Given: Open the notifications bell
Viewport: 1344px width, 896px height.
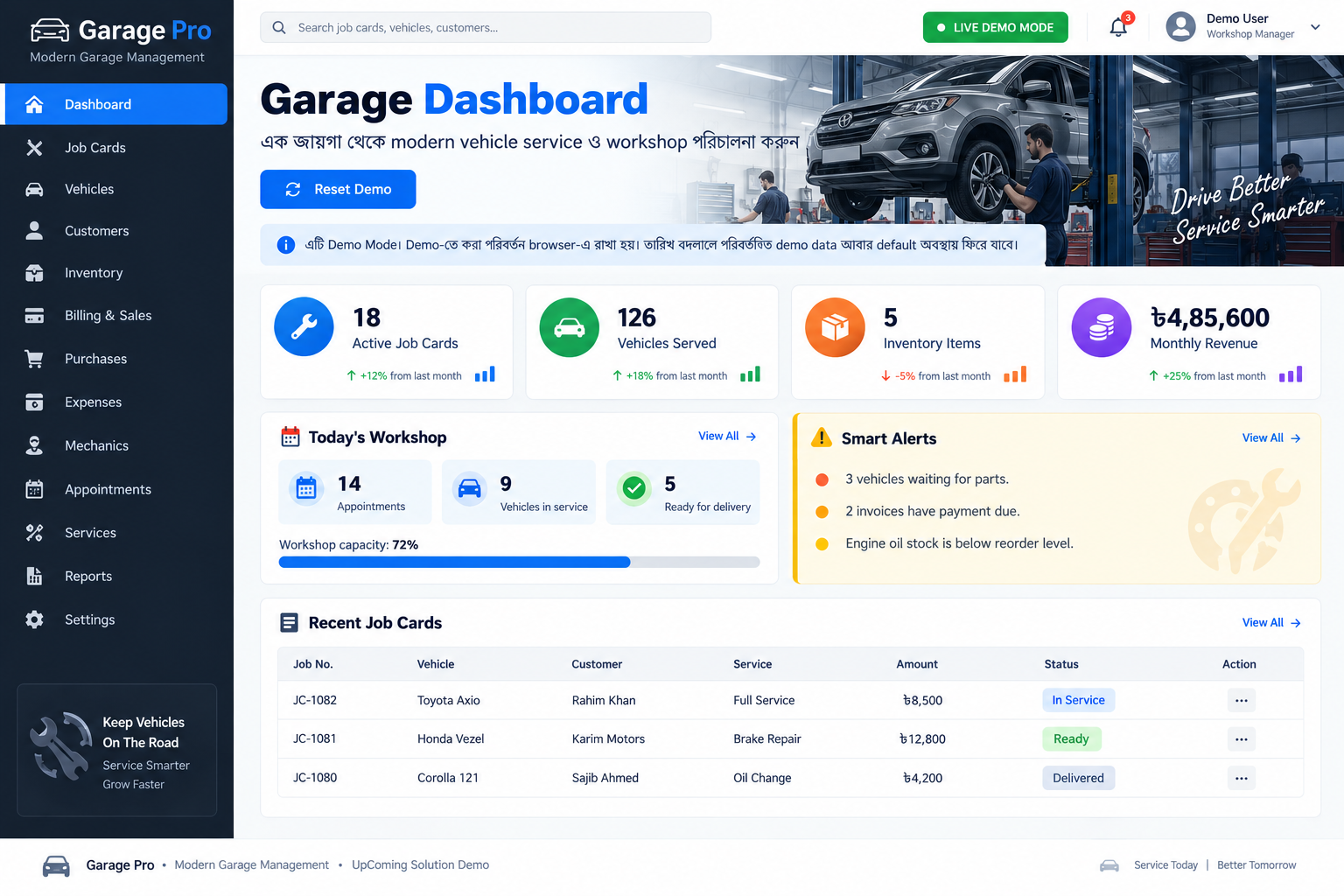Looking at the screenshot, I should click(x=1118, y=27).
